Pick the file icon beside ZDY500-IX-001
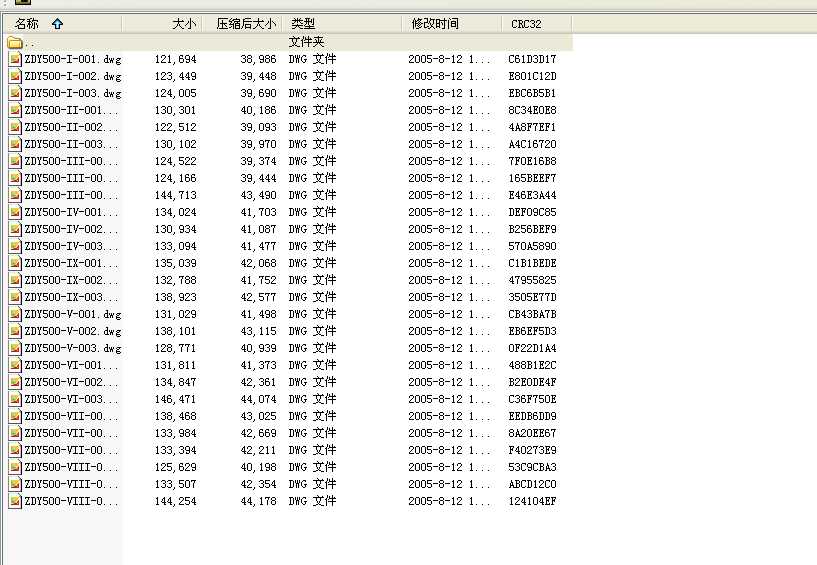Viewport: 817px width, 565px height. 15,263
